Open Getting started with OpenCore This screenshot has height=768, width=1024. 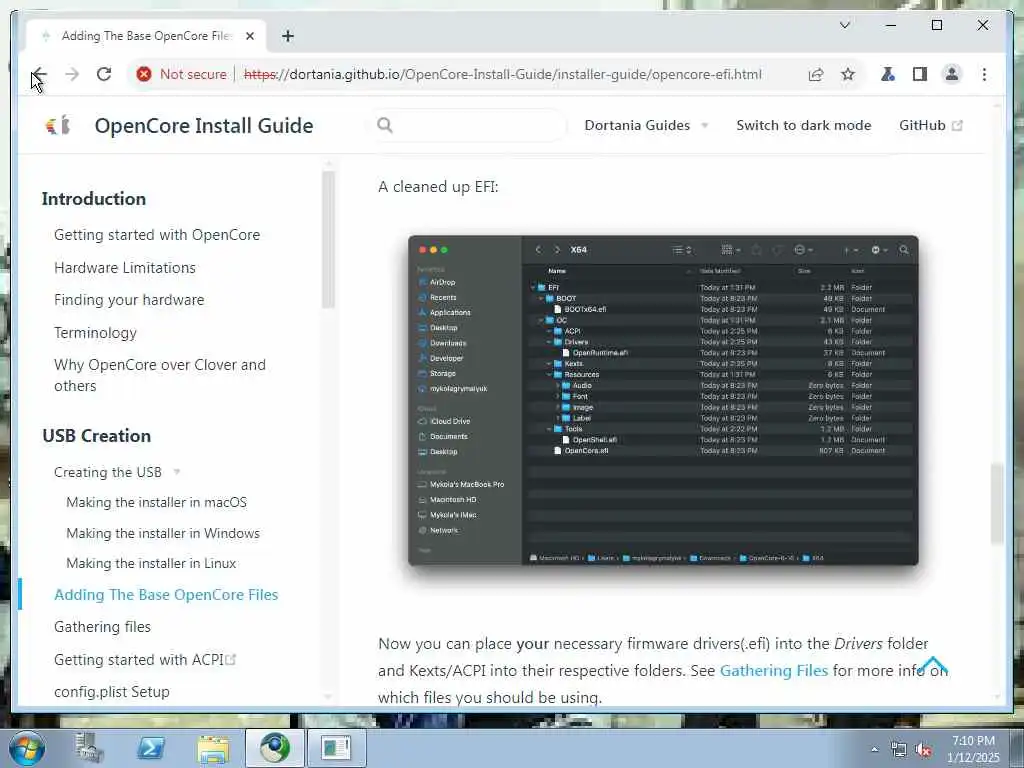(x=157, y=234)
